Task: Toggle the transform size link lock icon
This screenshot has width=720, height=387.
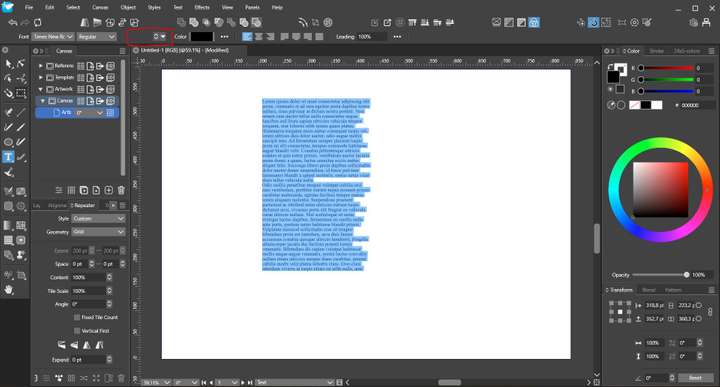Action: click(x=710, y=312)
